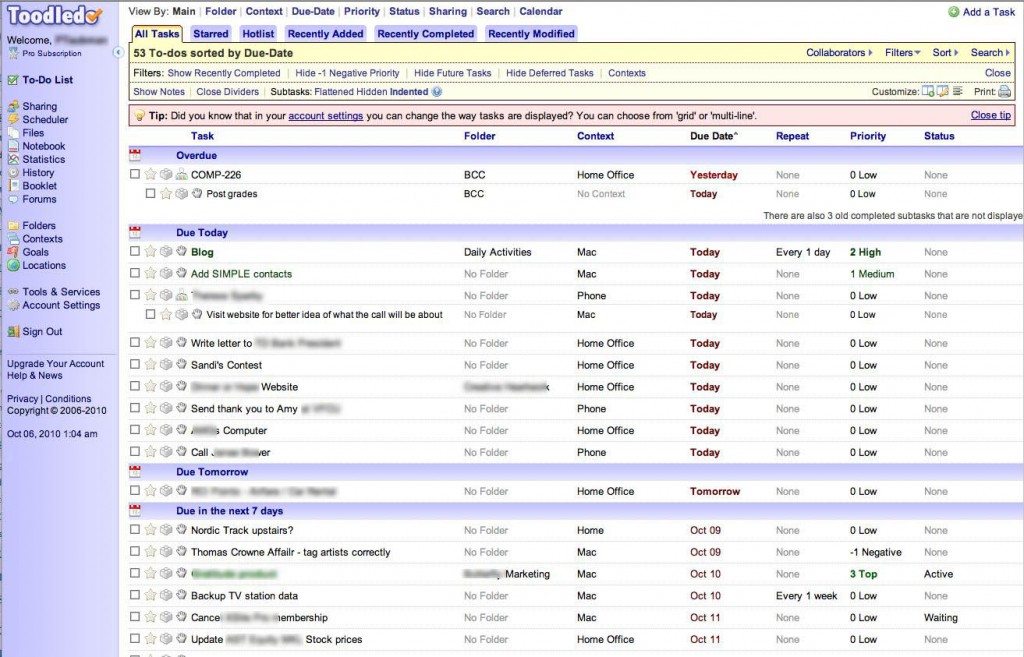Click Show Recently Completed filter
The image size is (1024, 657).
(224, 73)
